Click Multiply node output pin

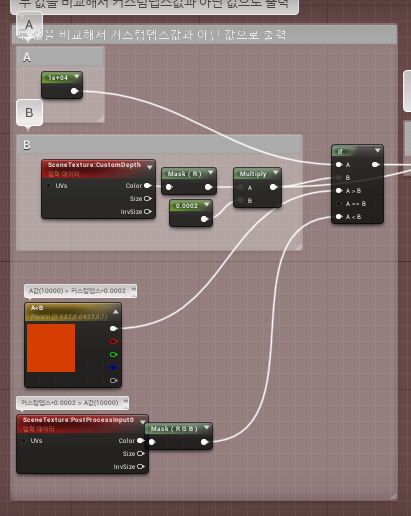point(273,187)
